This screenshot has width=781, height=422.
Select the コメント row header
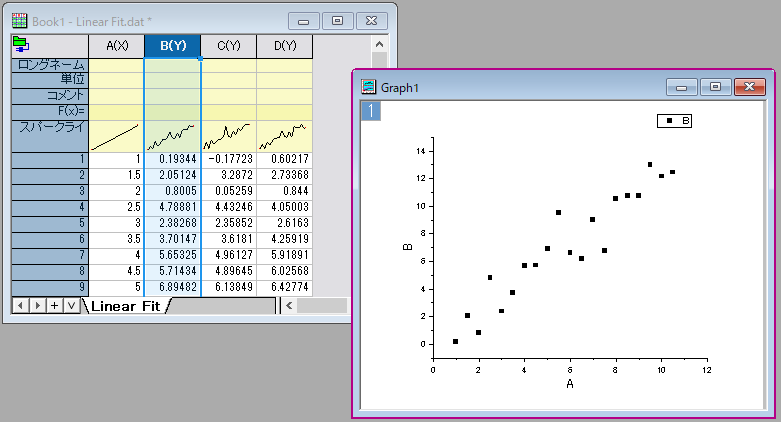[x=50, y=96]
